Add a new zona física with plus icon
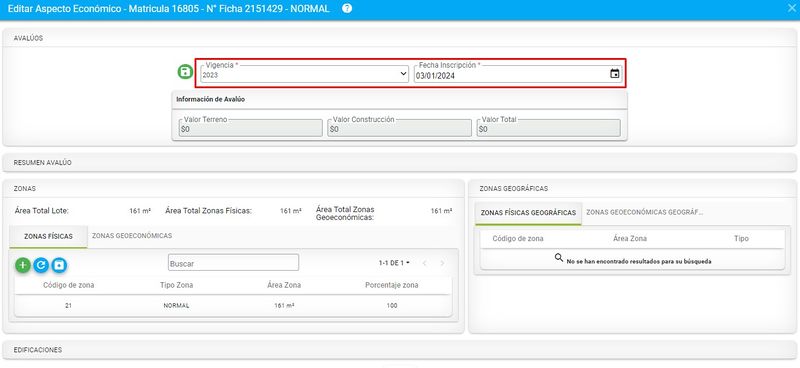This screenshot has width=800, height=368. [x=23, y=265]
